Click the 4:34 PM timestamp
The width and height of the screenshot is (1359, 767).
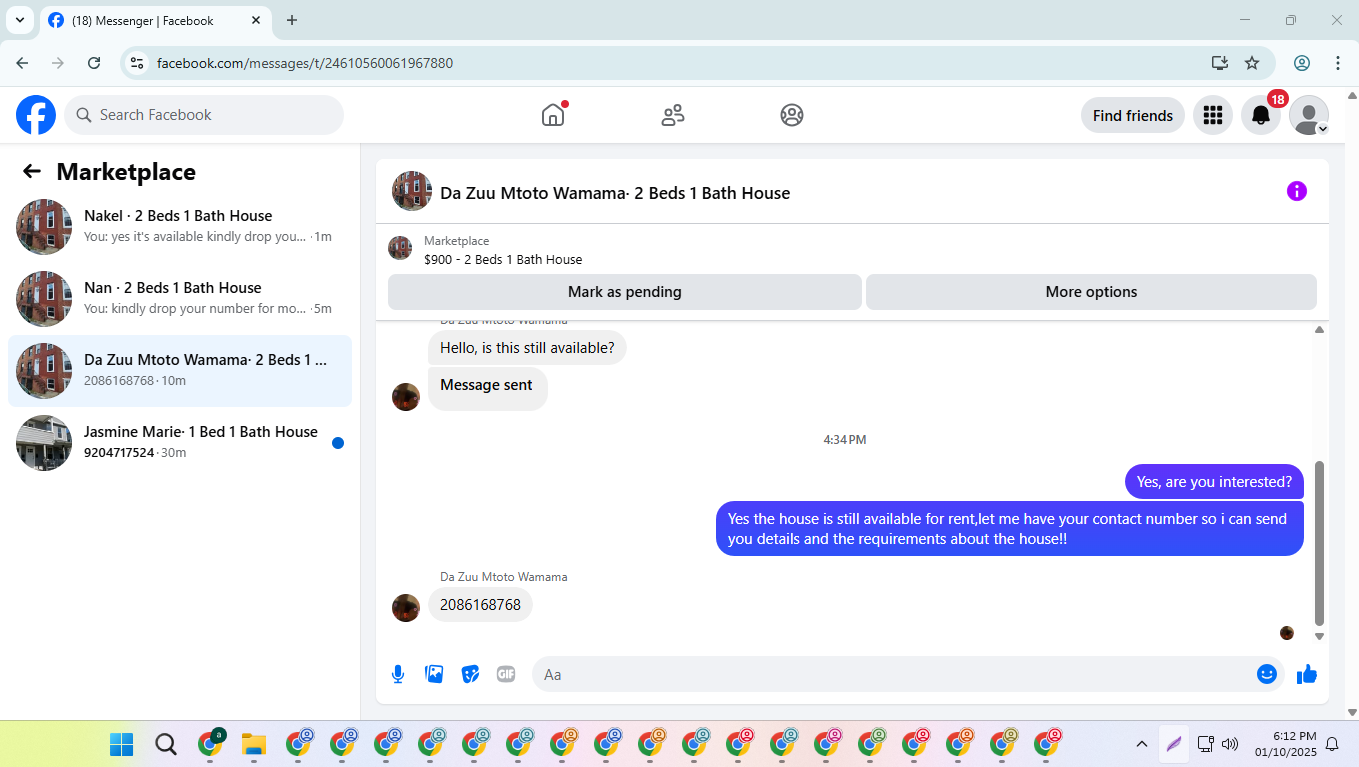tap(845, 439)
